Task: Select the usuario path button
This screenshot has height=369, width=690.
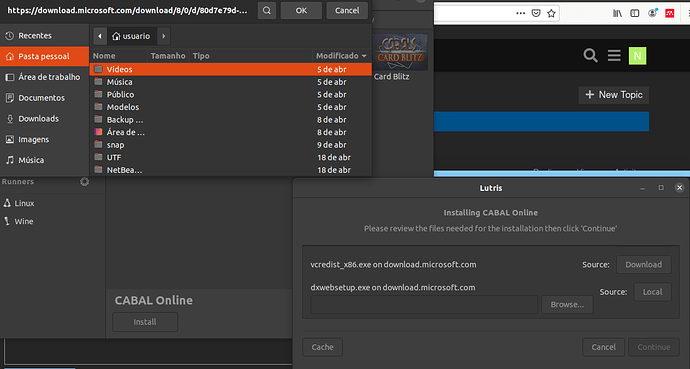Action: (x=131, y=36)
